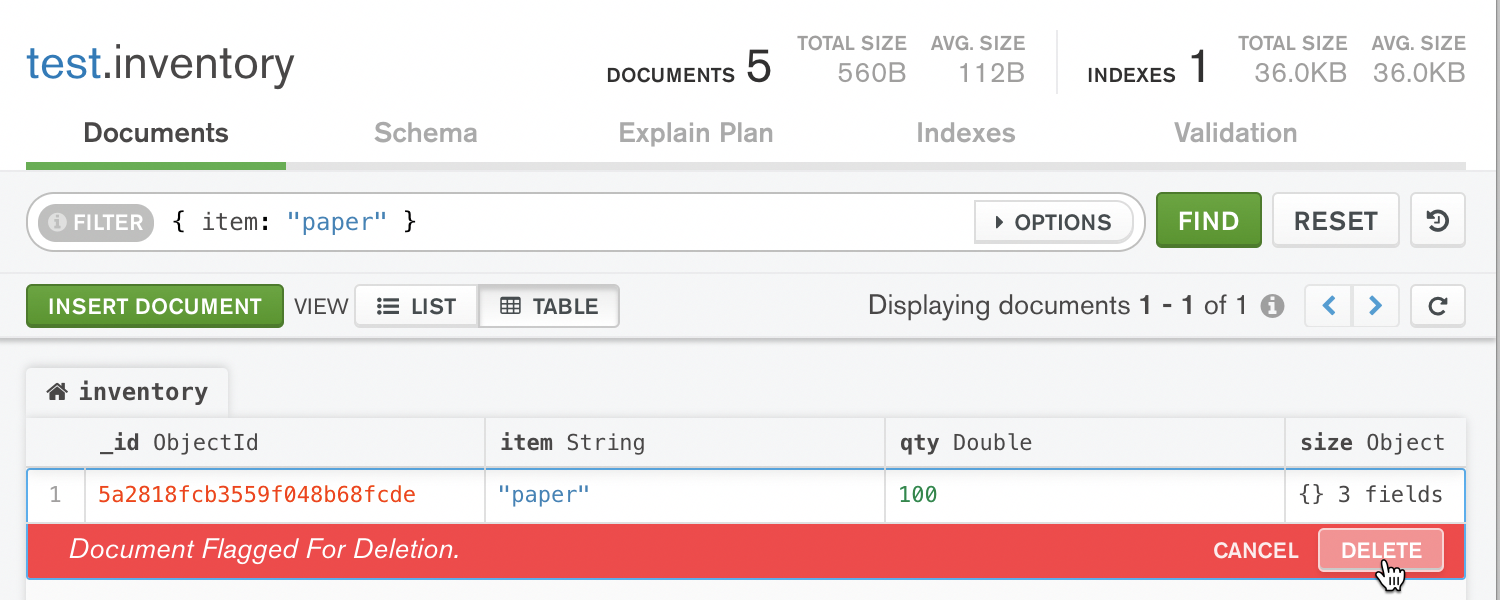The image size is (1500, 600).
Task: Click the home icon in inventory breadcrumb
Action: pos(57,392)
